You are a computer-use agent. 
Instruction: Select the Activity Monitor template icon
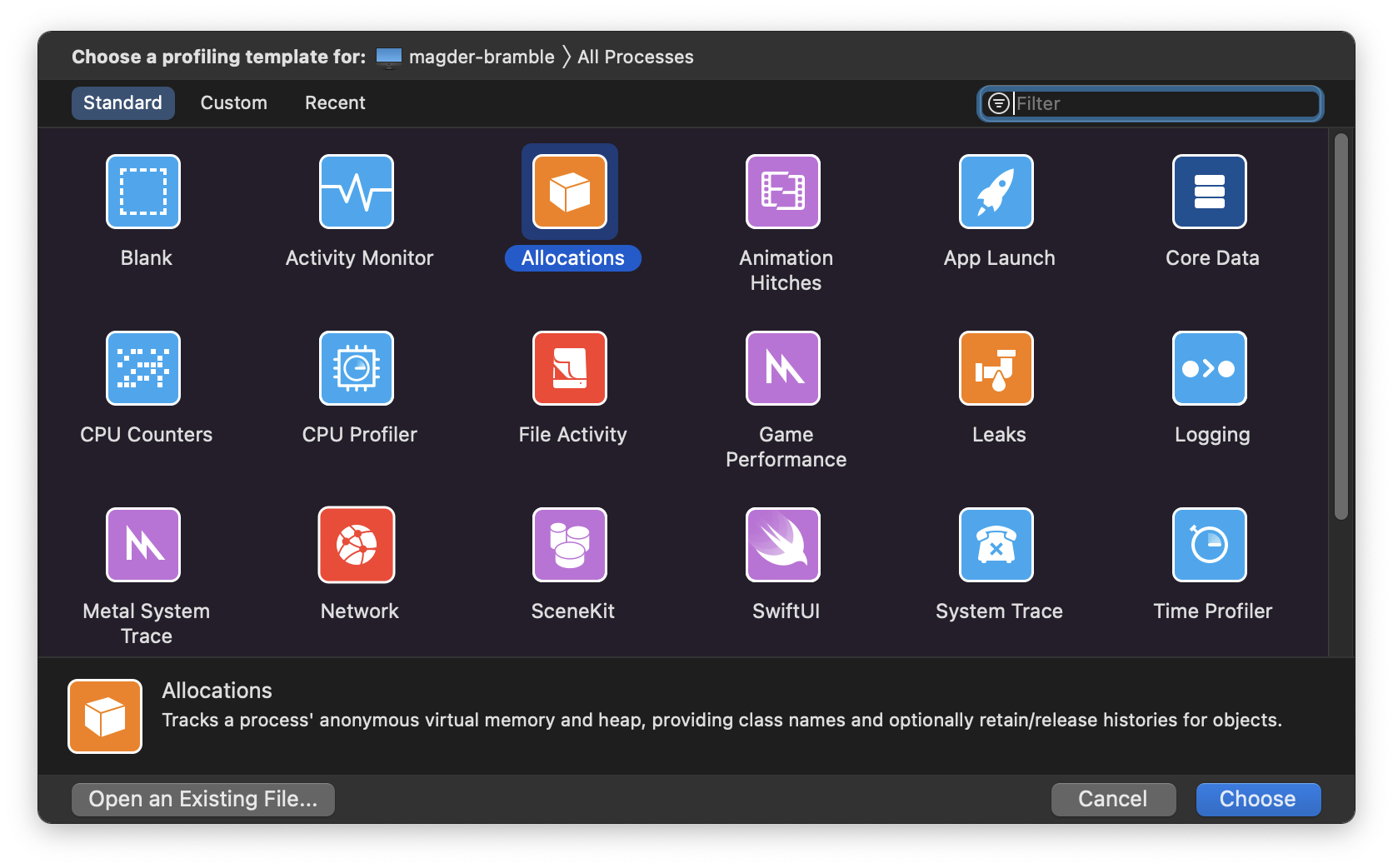coord(357,192)
